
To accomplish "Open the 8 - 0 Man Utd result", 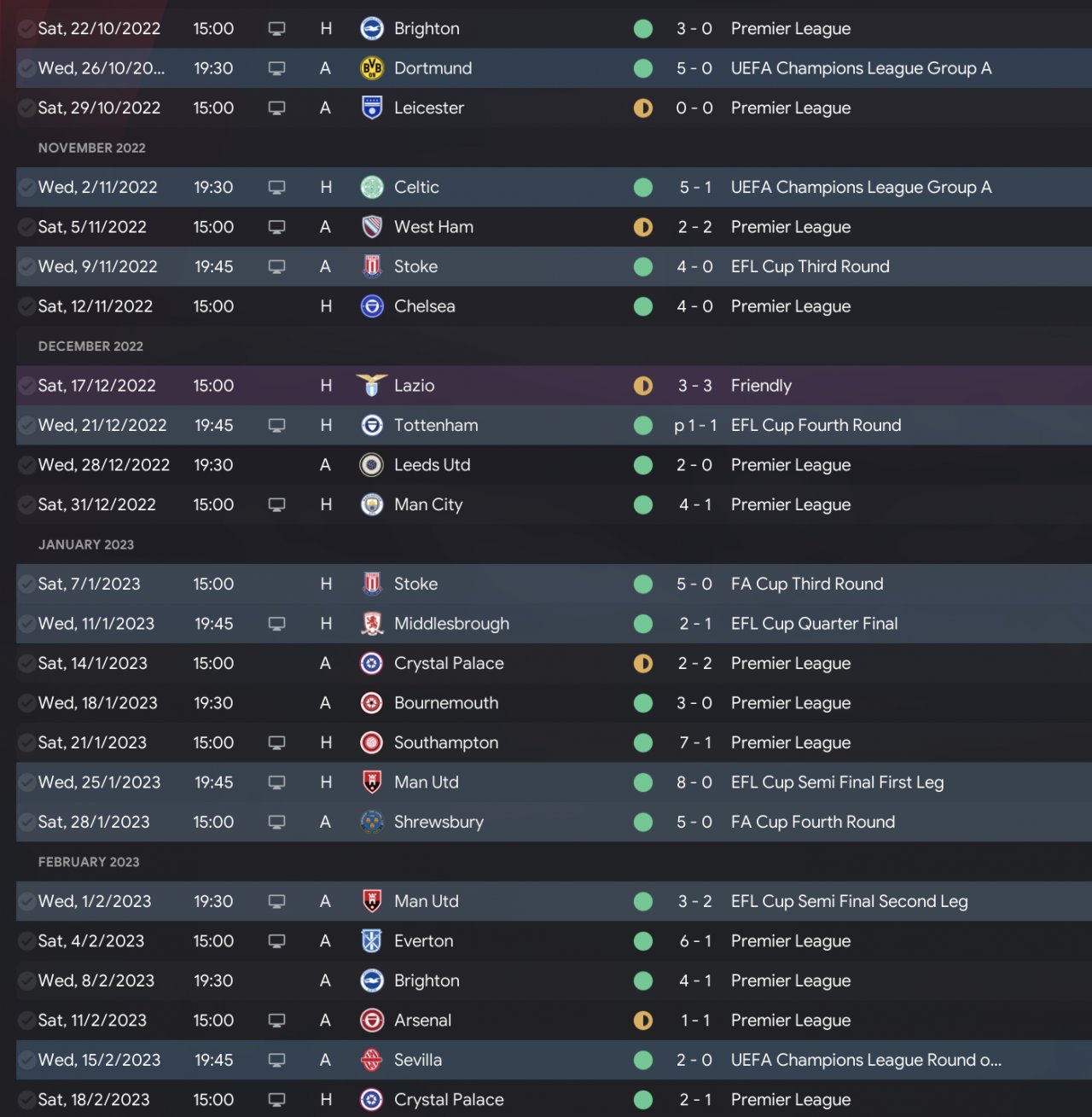I will click(x=694, y=782).
